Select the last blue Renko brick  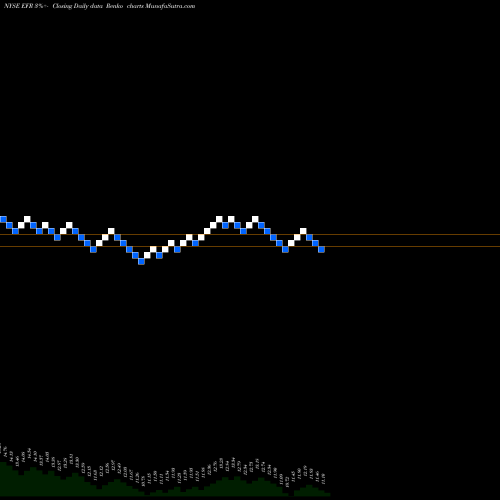click(321, 249)
